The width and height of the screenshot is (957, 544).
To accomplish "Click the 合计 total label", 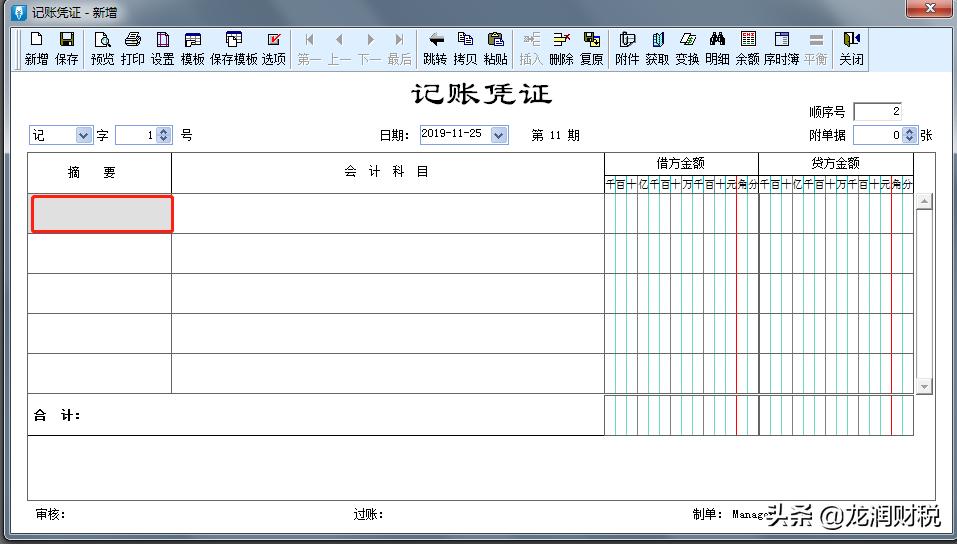I will (x=57, y=415).
